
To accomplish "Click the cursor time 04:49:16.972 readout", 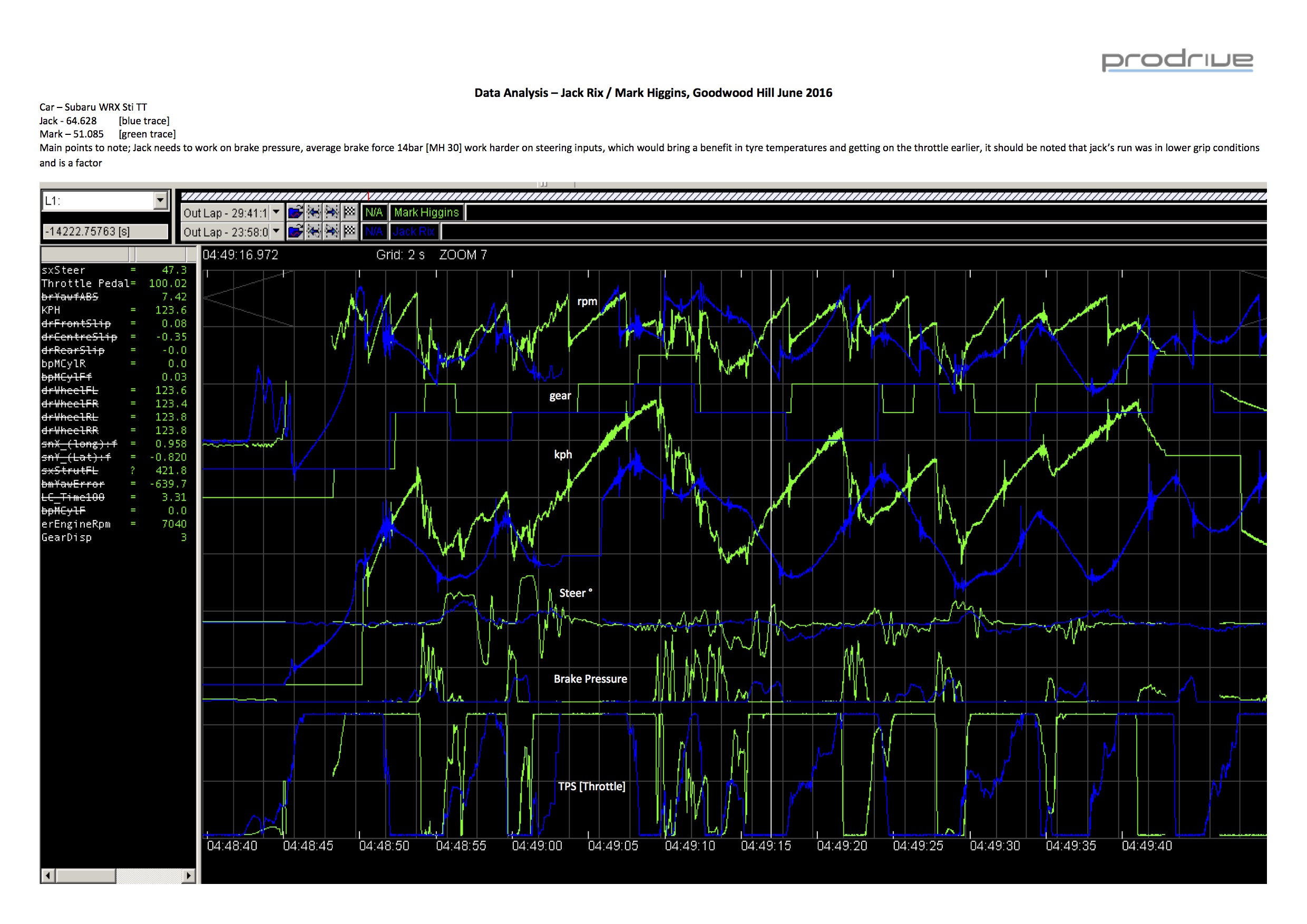I will tap(240, 255).
